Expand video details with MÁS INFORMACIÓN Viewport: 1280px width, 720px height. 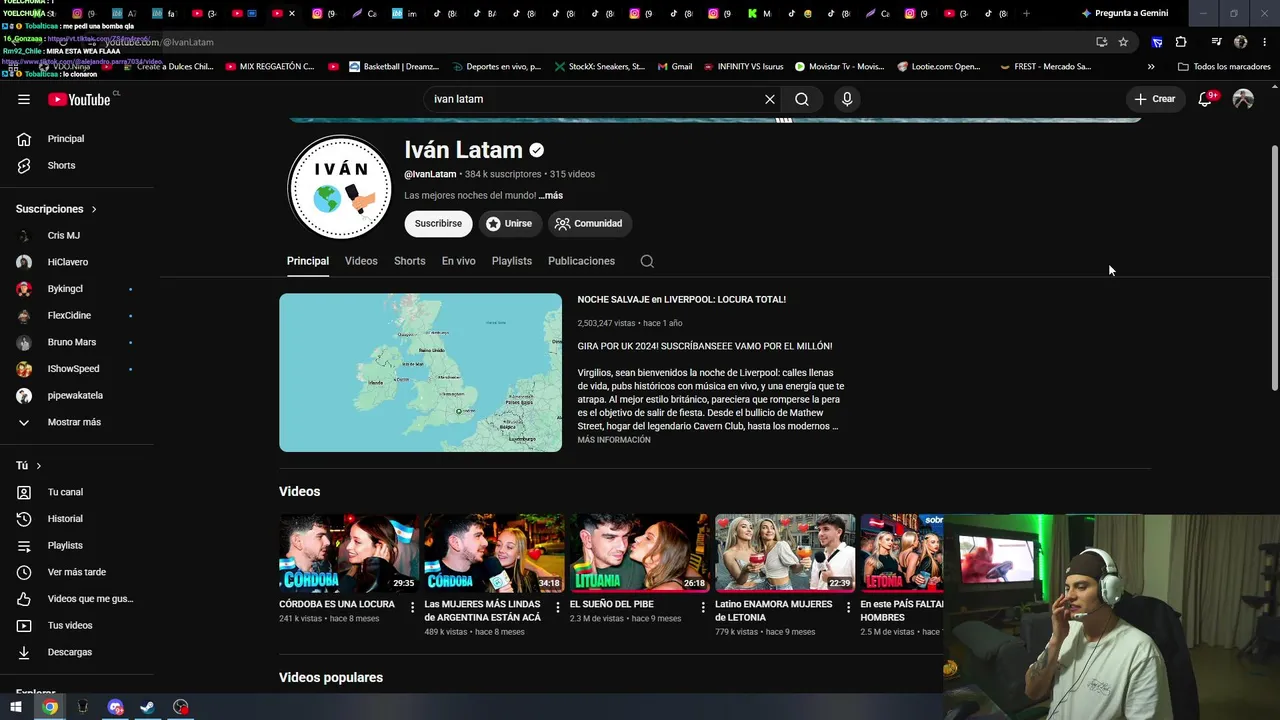click(x=614, y=440)
